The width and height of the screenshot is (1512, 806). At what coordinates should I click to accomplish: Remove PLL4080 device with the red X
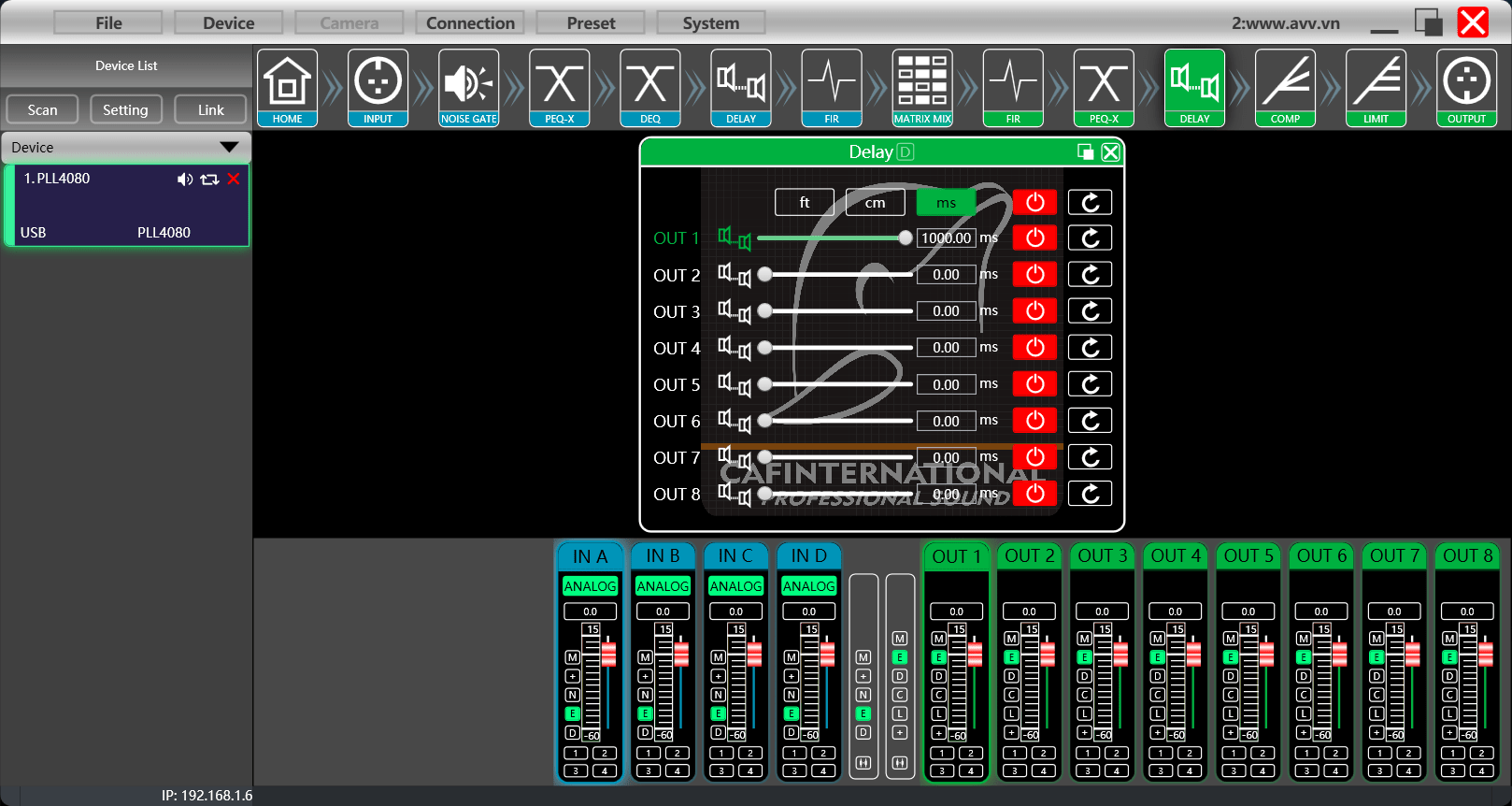[x=234, y=179]
